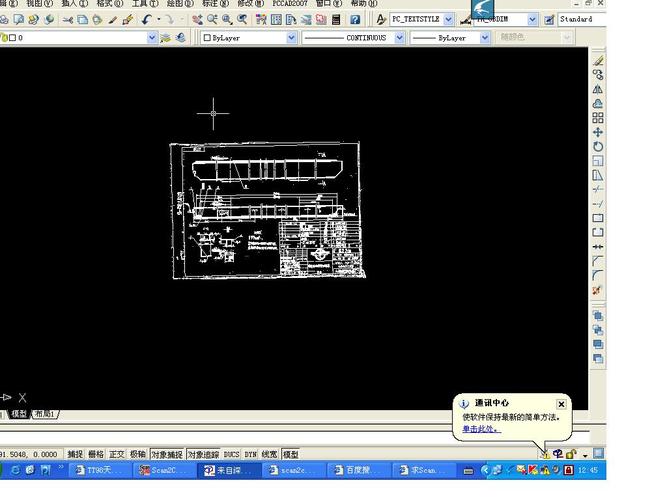Open the Text Style manager icon
The height and width of the screenshot is (500, 667).
click(381, 19)
